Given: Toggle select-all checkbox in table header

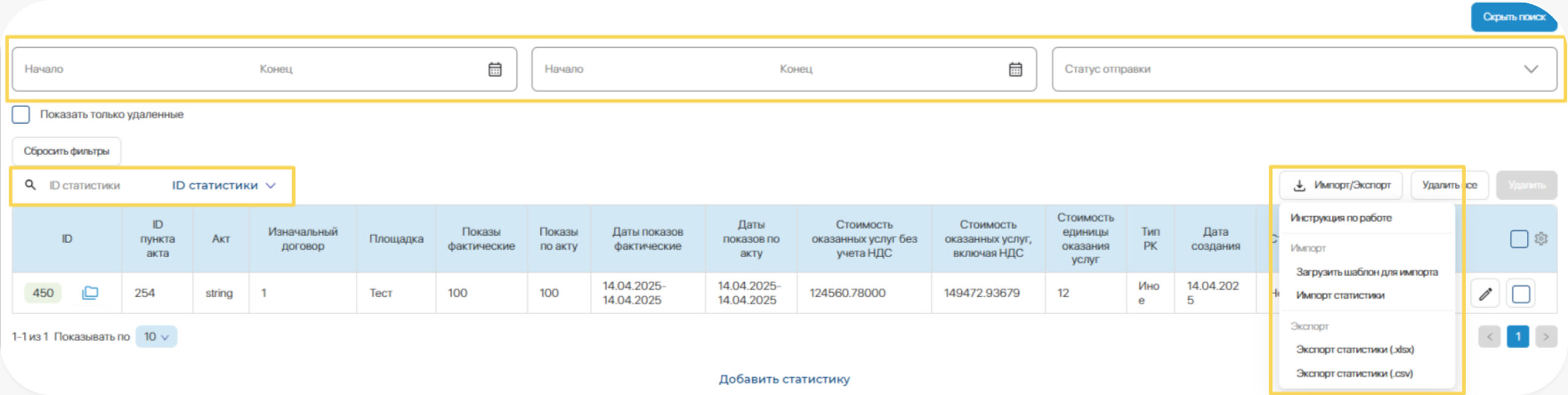Looking at the screenshot, I should (1519, 239).
